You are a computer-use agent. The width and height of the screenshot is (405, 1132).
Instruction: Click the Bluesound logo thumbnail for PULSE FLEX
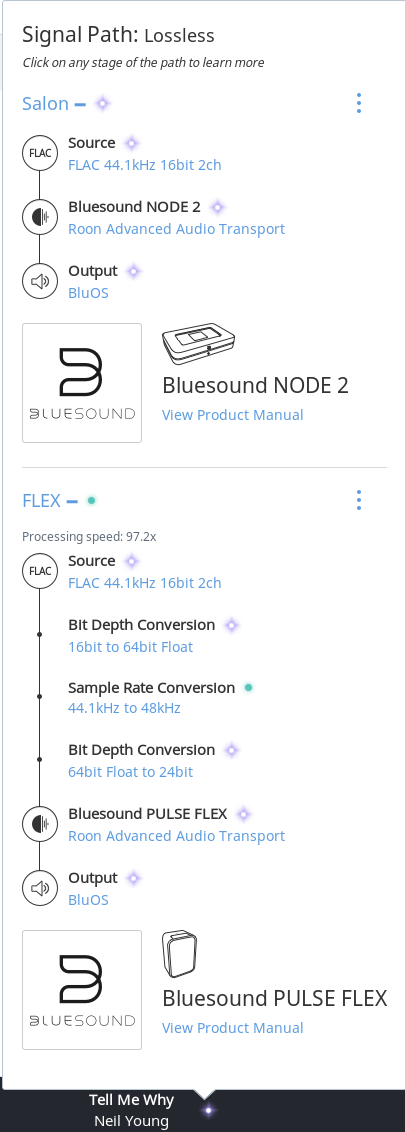pos(82,990)
